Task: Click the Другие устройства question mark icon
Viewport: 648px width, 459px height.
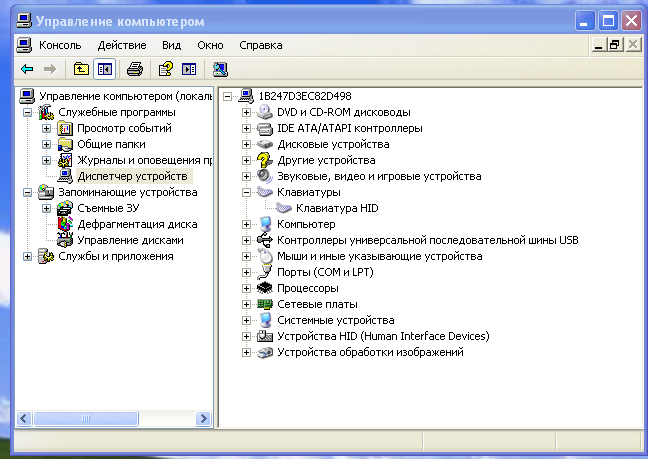Action: click(264, 160)
